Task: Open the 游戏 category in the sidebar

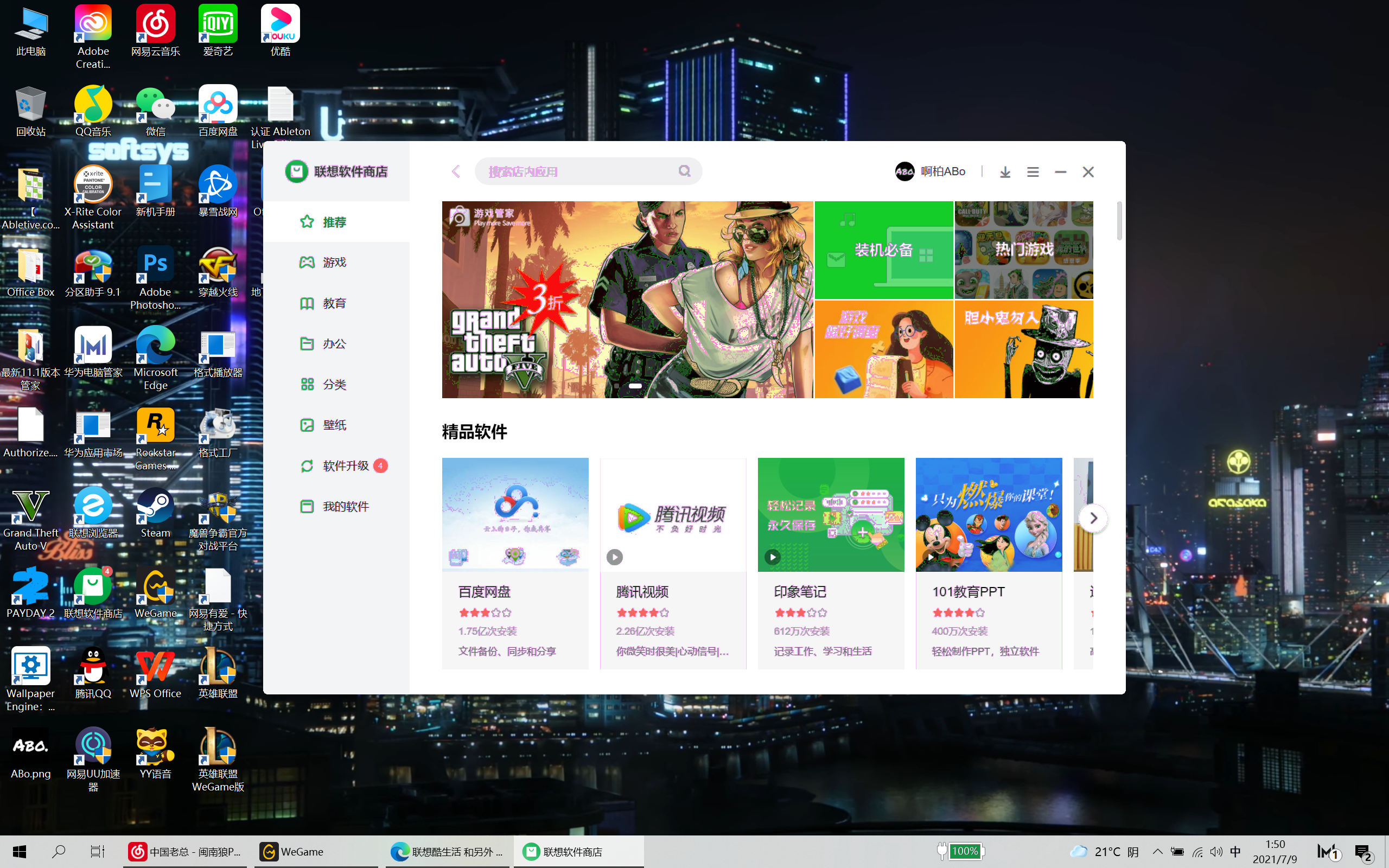Action: tap(336, 263)
